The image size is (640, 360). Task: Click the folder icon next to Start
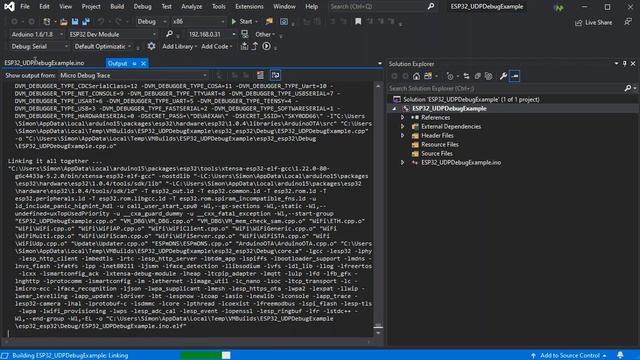click(x=269, y=21)
